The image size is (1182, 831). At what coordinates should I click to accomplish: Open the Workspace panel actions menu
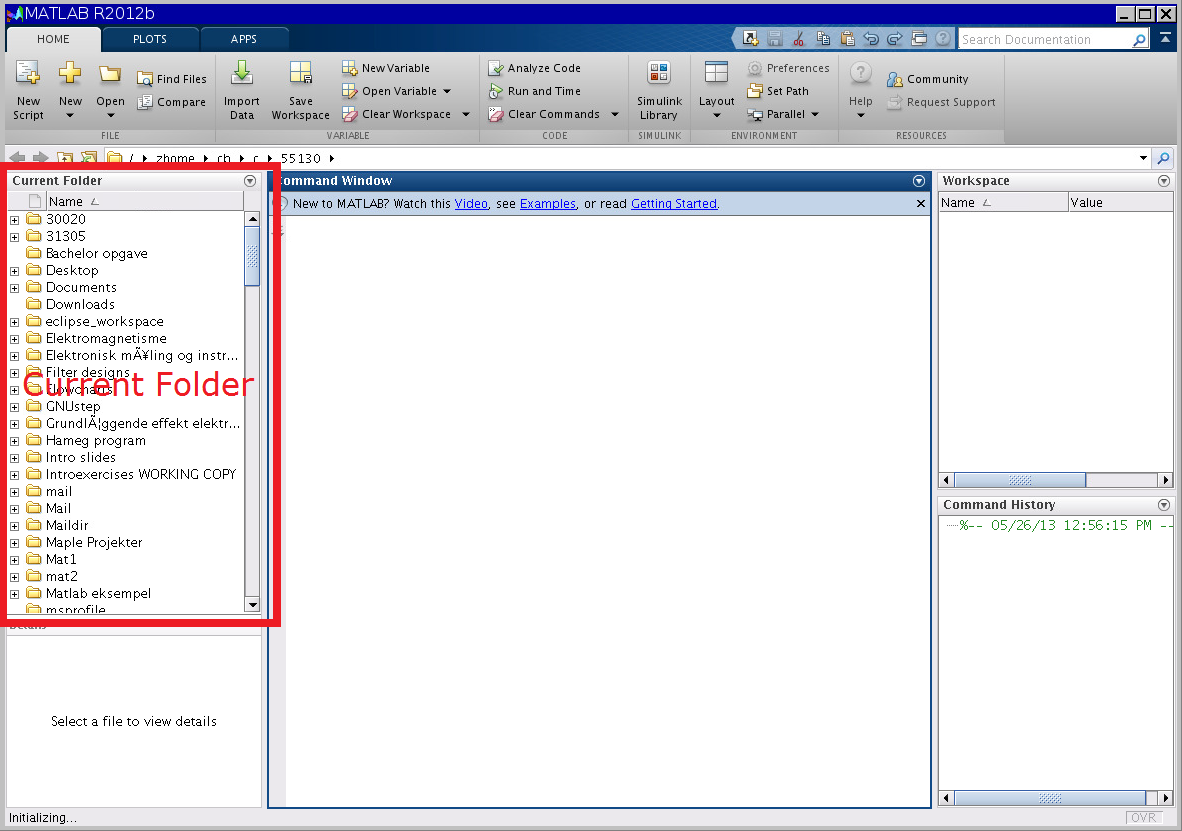(1164, 181)
